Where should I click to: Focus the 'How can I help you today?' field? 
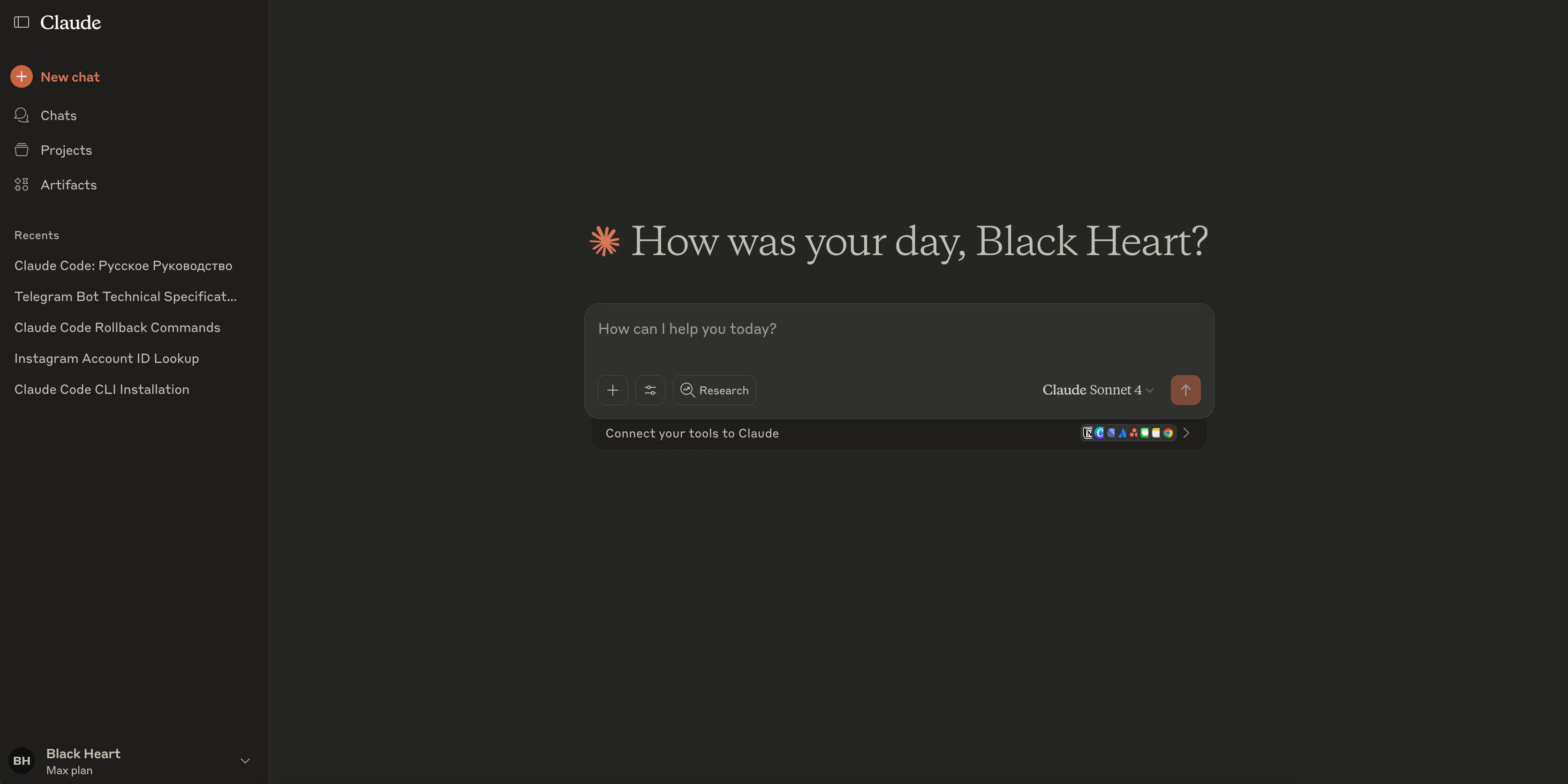899,329
